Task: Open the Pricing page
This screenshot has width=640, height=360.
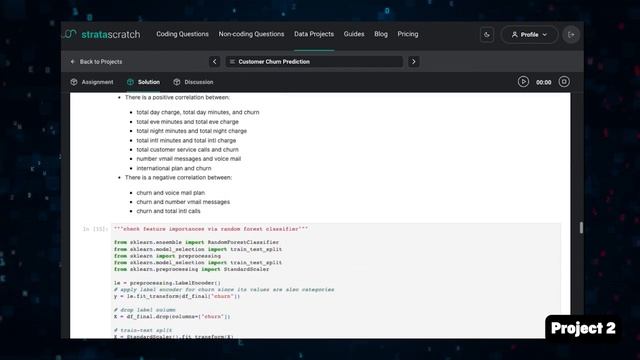Action: pos(408,34)
